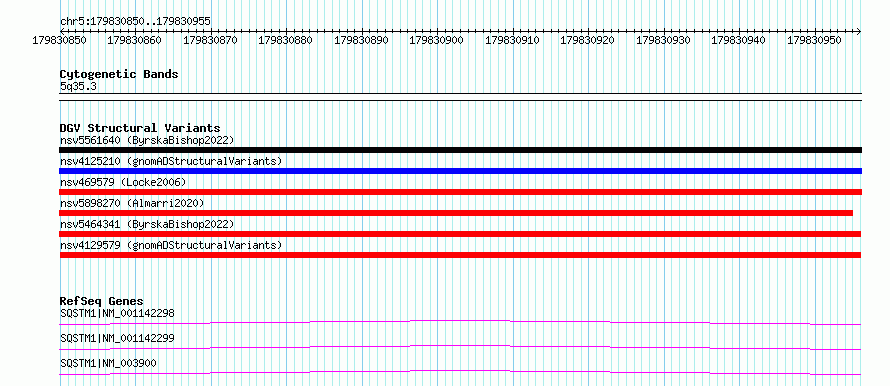Image resolution: width=890 pixels, height=386 pixels.
Task: Select ruler position 179830930
Action: coord(663,40)
